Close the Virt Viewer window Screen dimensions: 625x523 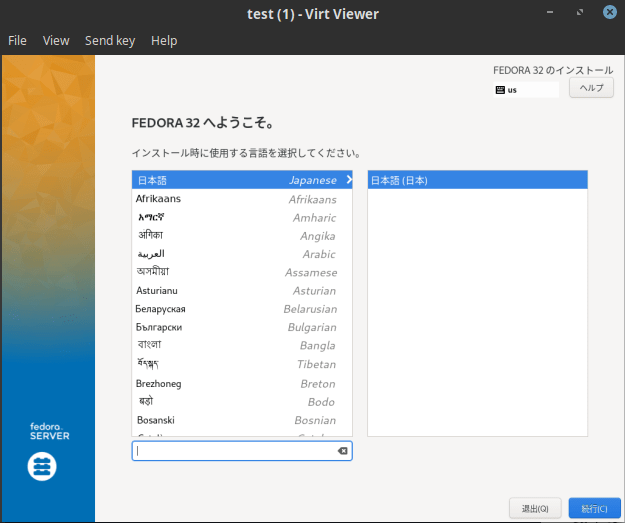point(609,12)
